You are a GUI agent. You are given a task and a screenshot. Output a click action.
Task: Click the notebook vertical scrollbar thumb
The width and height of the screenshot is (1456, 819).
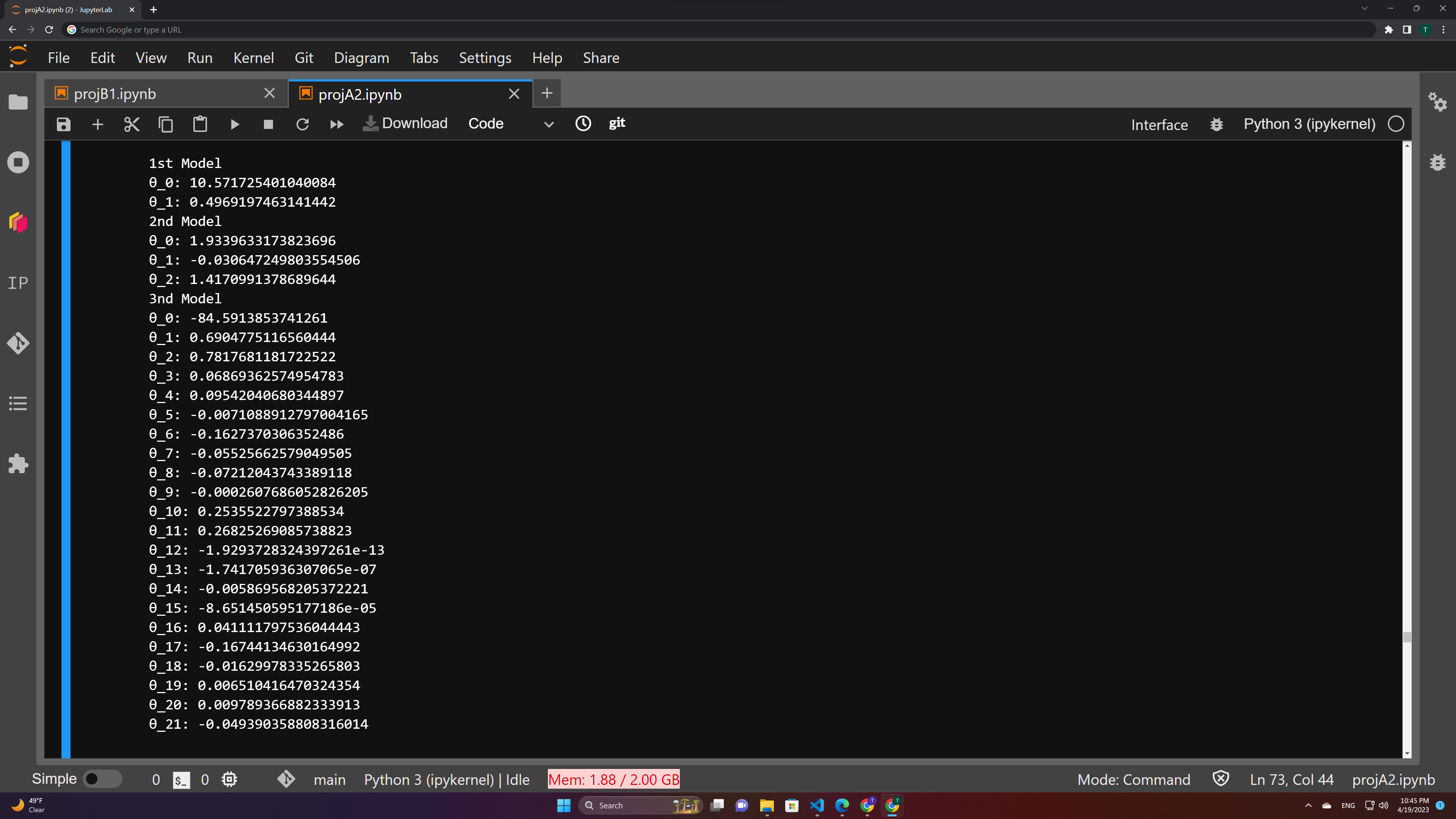(1407, 637)
